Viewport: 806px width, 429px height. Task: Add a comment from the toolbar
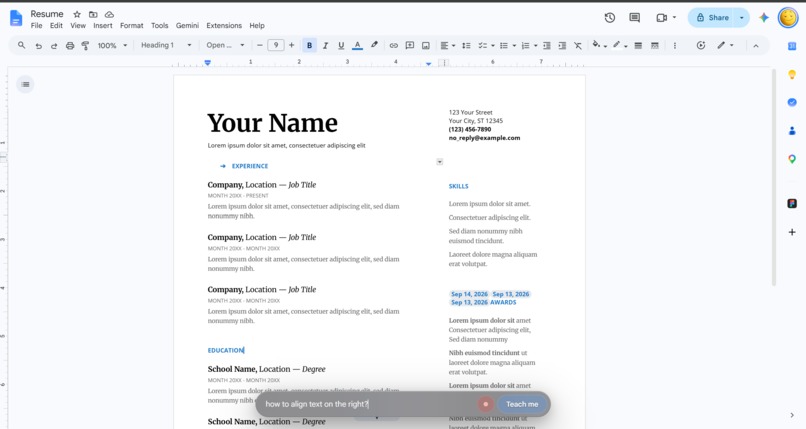point(410,45)
